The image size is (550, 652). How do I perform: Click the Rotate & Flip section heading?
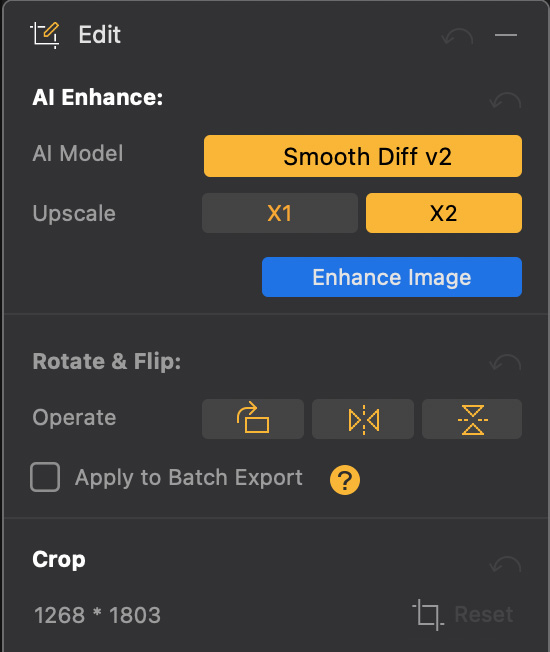(107, 361)
